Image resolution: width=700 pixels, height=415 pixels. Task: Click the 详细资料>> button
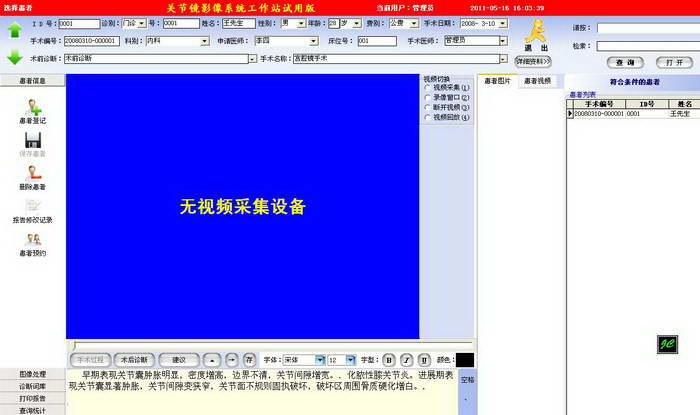point(533,62)
